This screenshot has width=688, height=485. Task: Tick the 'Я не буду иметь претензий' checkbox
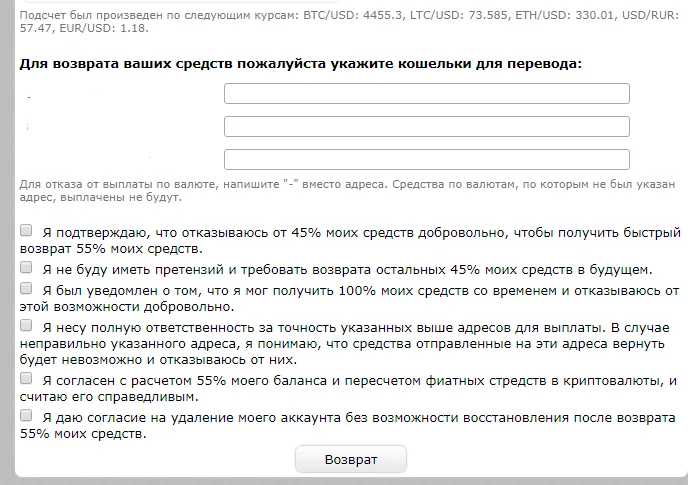coord(26,268)
